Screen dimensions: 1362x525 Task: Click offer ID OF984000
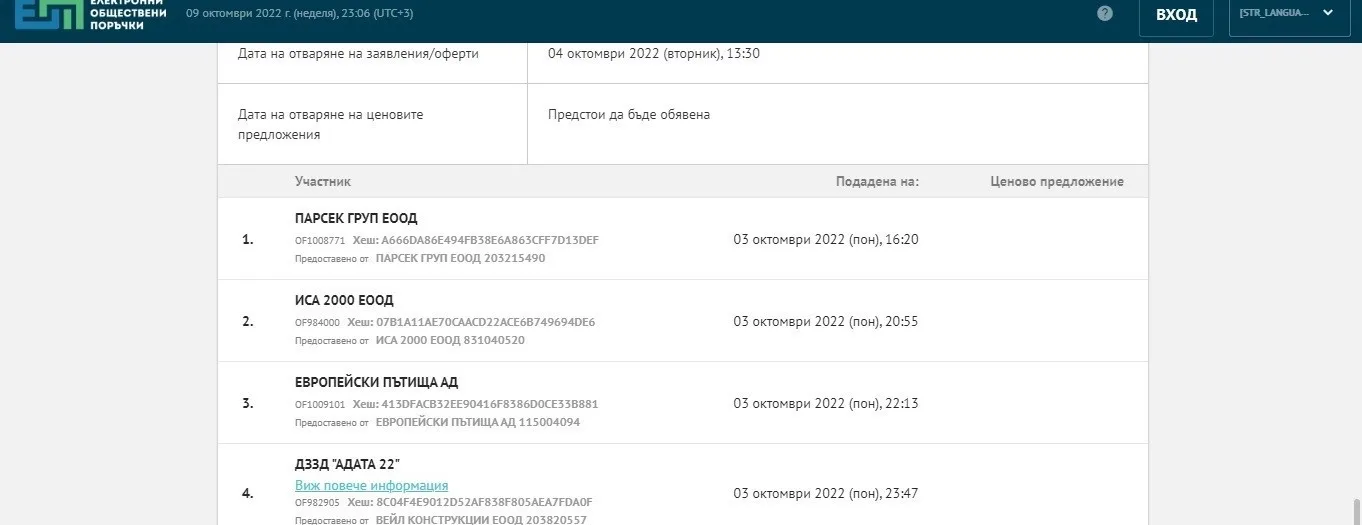pyautogui.click(x=317, y=322)
